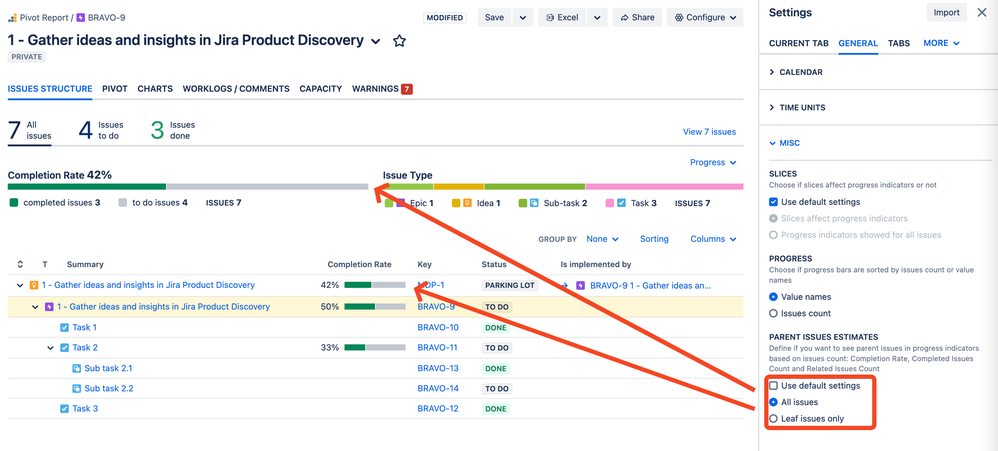This screenshot has height=451, width=998.
Task: Open the Worklogs / Comments tab
Action: pyautogui.click(x=236, y=89)
